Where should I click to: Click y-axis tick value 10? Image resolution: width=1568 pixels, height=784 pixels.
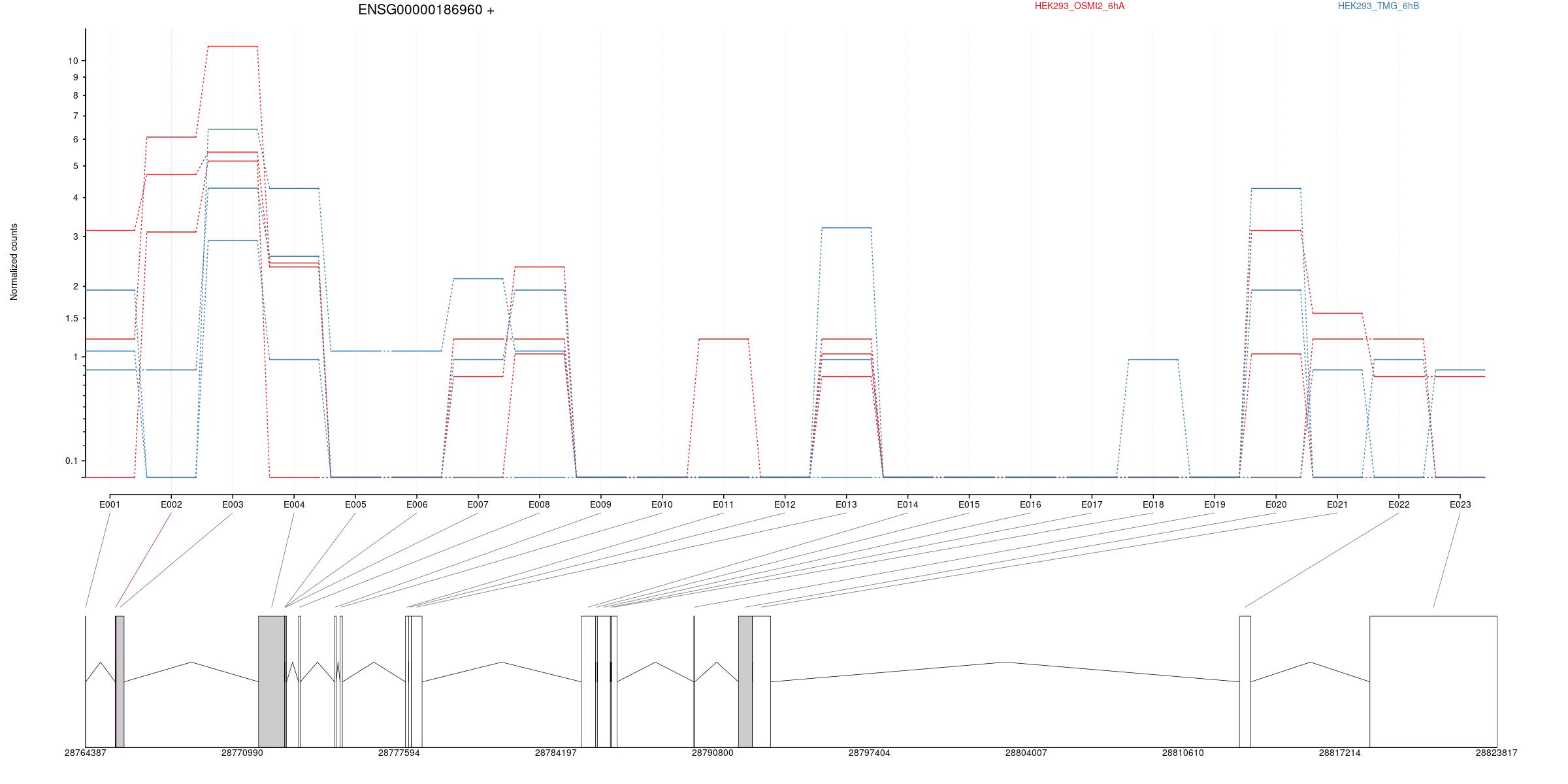(x=73, y=61)
